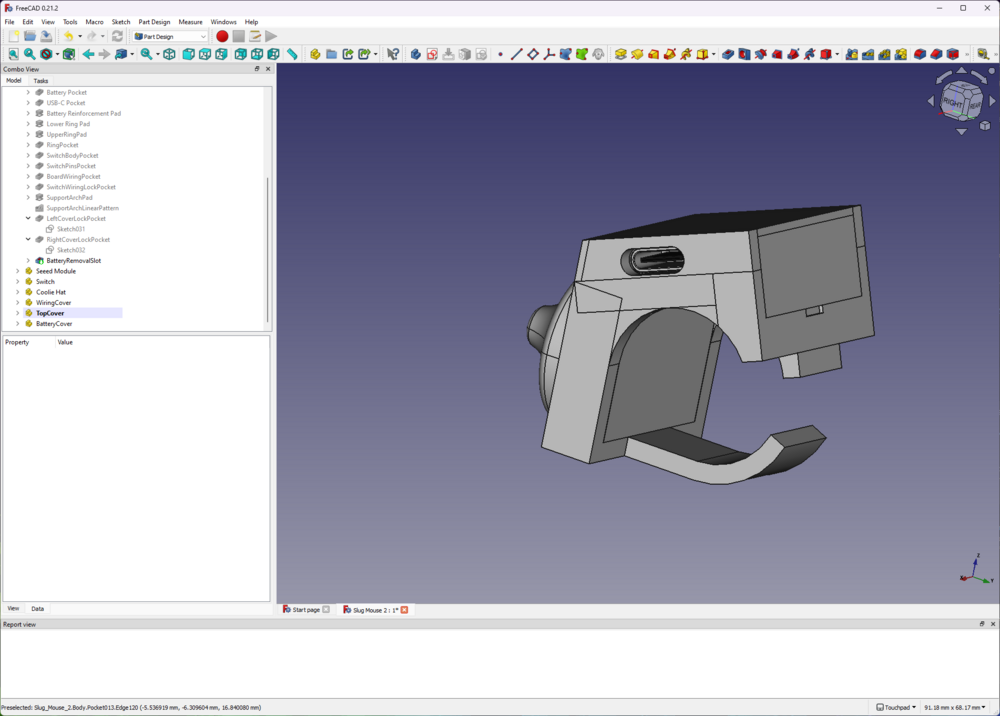Expand the Seeed Module body
Screen dimensions: 1000x716
tap(17, 271)
